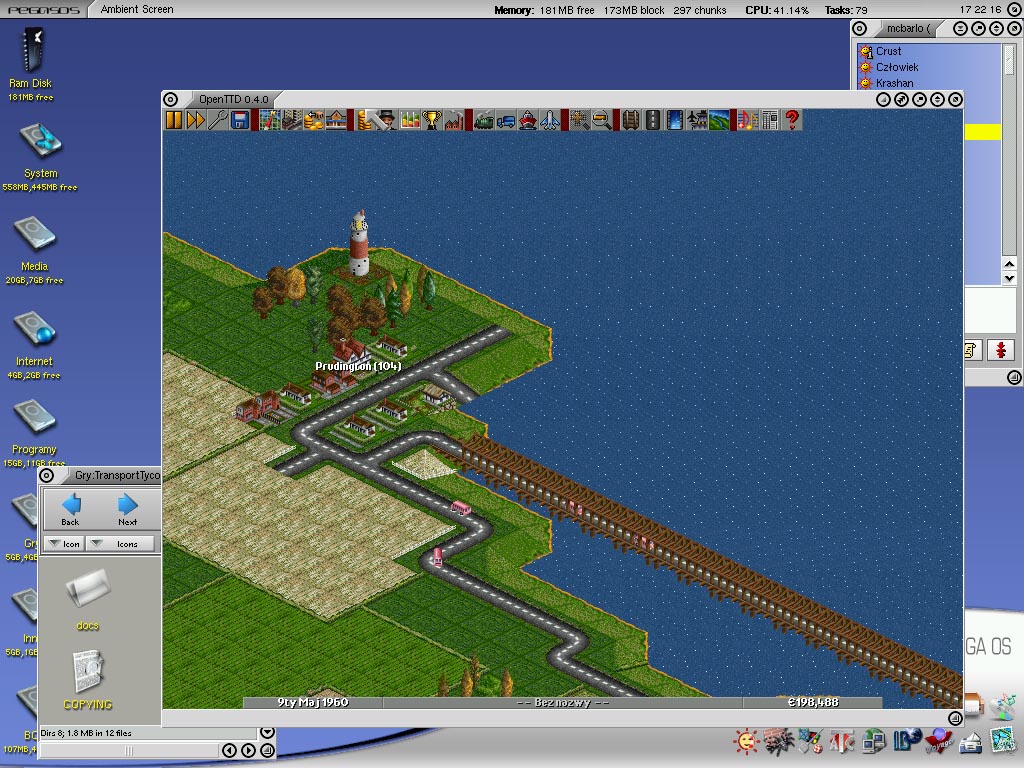Image resolution: width=1024 pixels, height=768 pixels.
Task: Show the list of aircraft
Action: click(550, 120)
